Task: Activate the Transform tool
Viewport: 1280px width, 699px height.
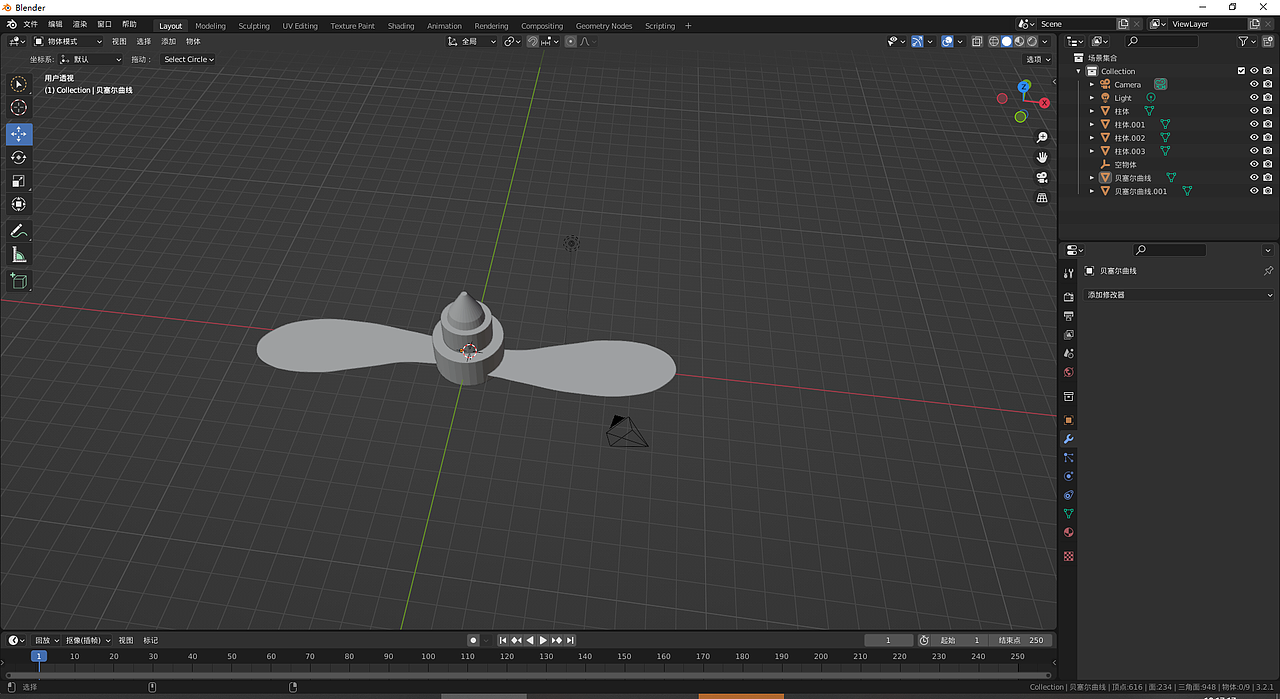Action: point(19,204)
